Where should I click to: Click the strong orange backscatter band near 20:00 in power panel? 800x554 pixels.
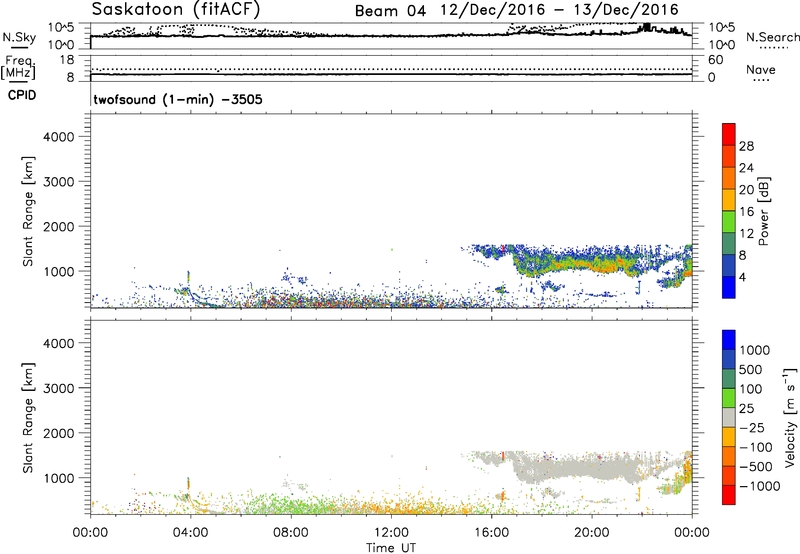click(594, 265)
